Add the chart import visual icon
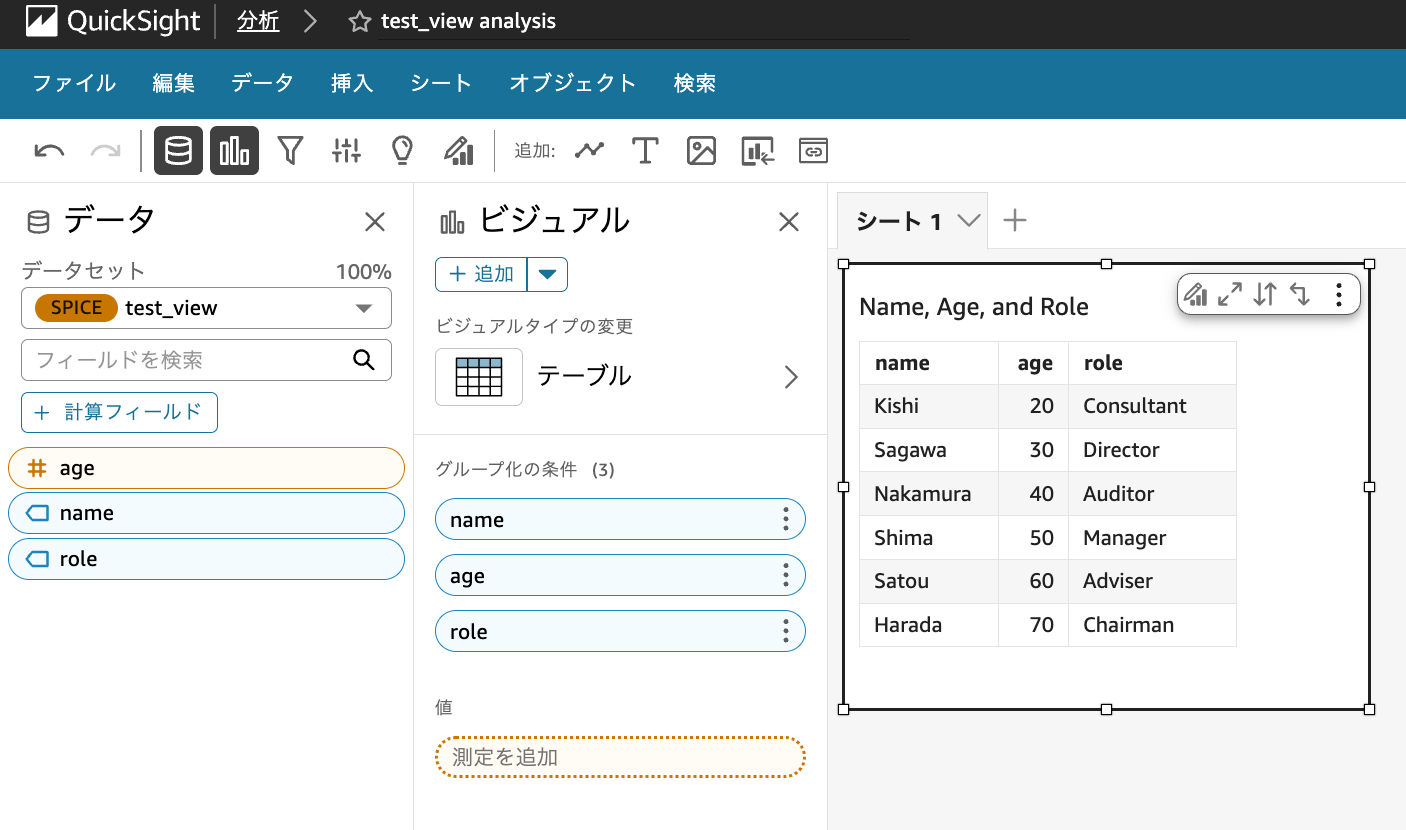 (x=758, y=151)
